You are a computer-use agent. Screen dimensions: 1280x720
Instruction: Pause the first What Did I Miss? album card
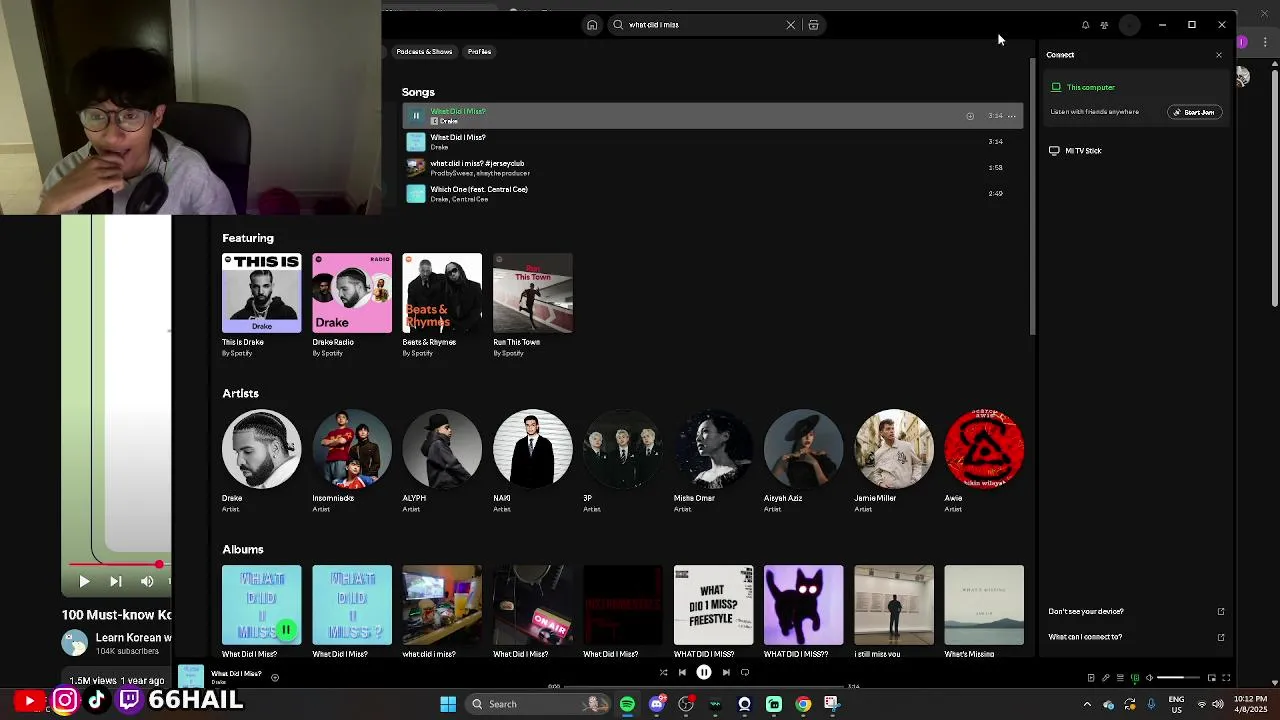pos(286,630)
